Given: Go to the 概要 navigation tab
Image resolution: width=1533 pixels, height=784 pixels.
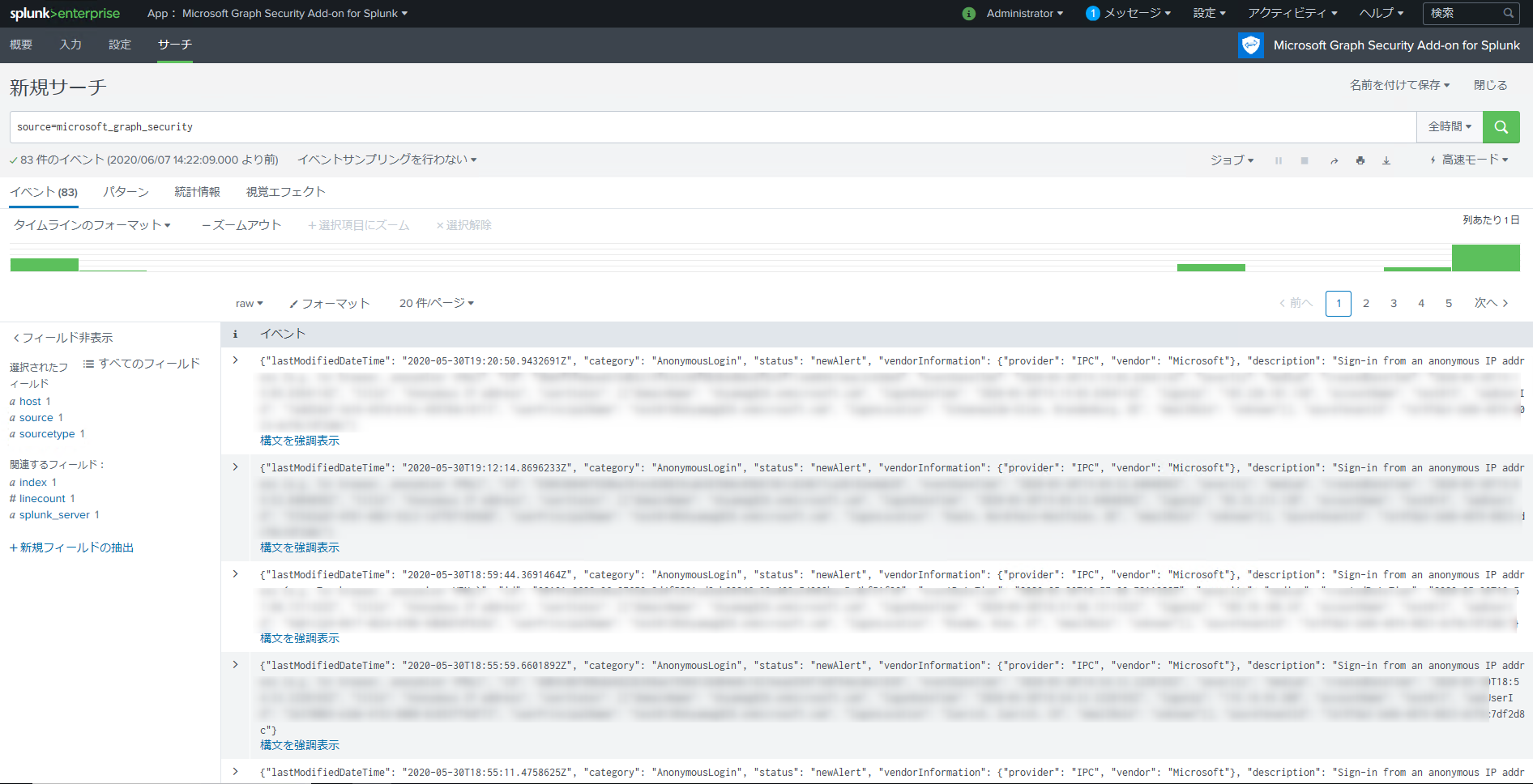Looking at the screenshot, I should point(21,45).
